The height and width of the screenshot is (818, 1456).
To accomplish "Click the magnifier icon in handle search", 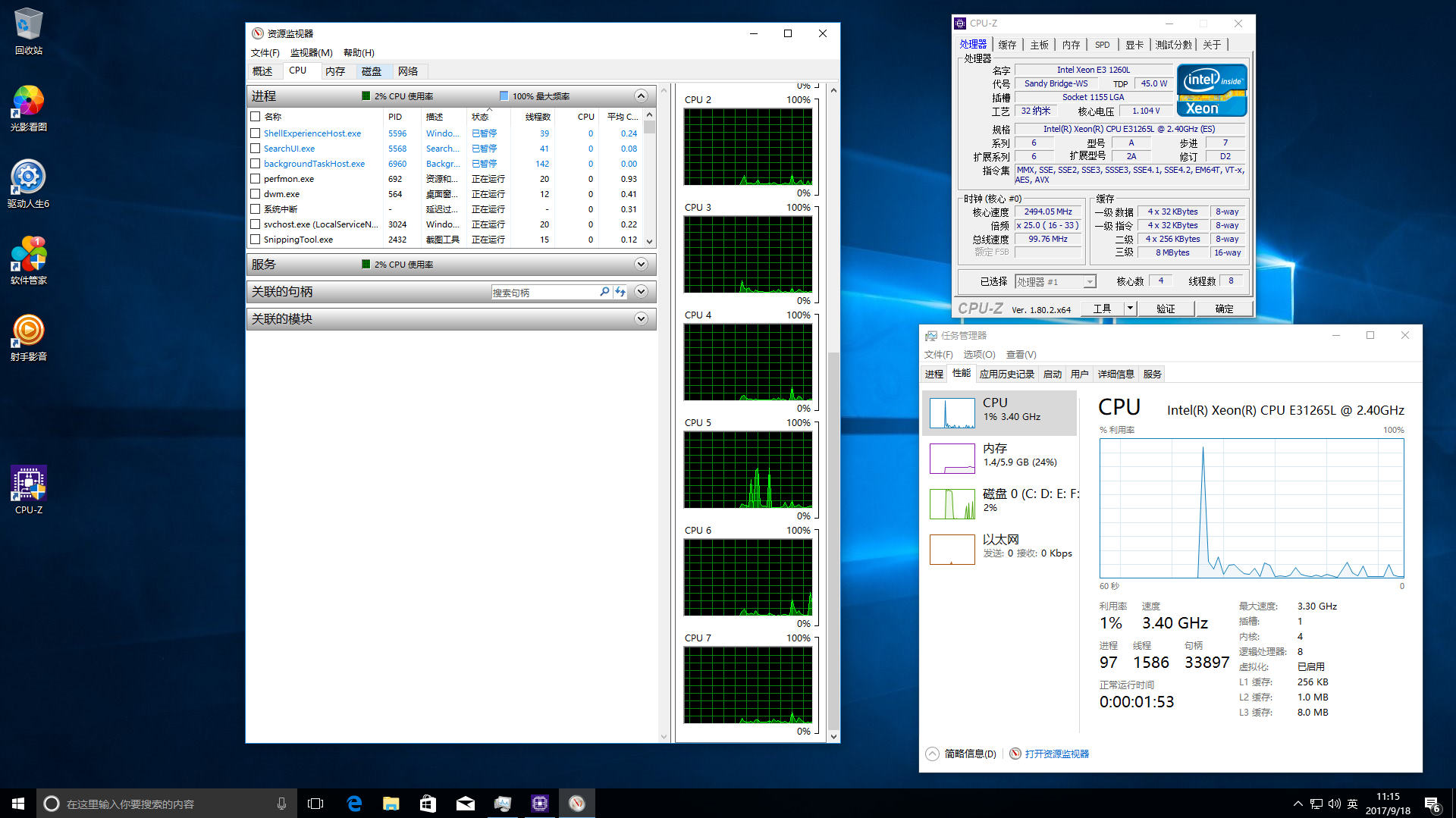I will pyautogui.click(x=604, y=292).
